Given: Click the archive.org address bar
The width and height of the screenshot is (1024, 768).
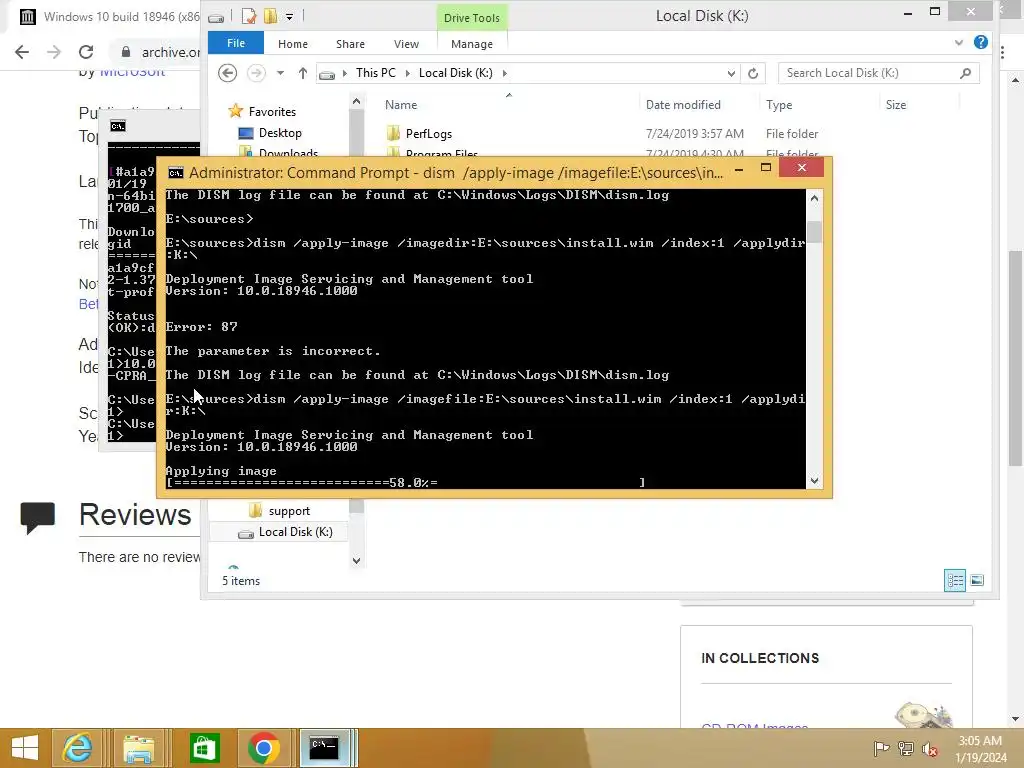Looking at the screenshot, I should tap(170, 52).
